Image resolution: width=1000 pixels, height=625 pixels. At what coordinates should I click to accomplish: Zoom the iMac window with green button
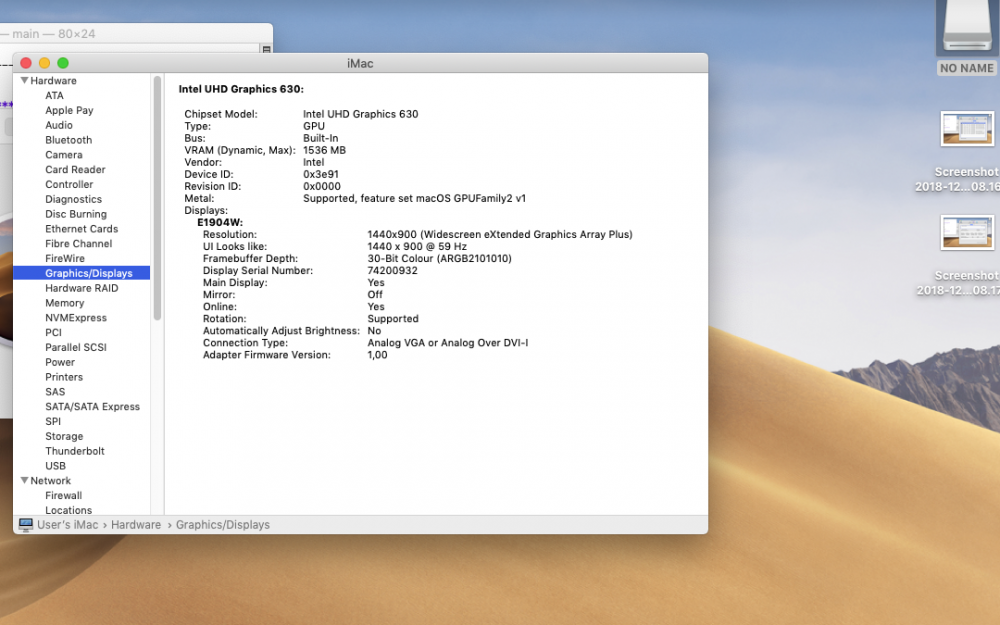[x=63, y=63]
